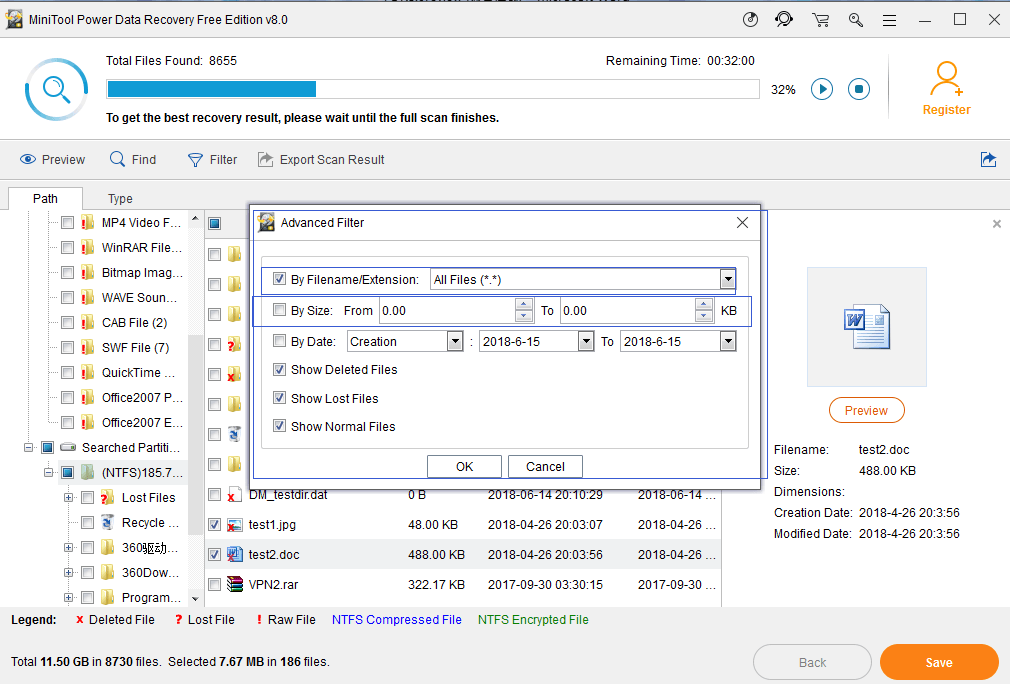
Task: Open the Filter tool
Action: pos(212,160)
